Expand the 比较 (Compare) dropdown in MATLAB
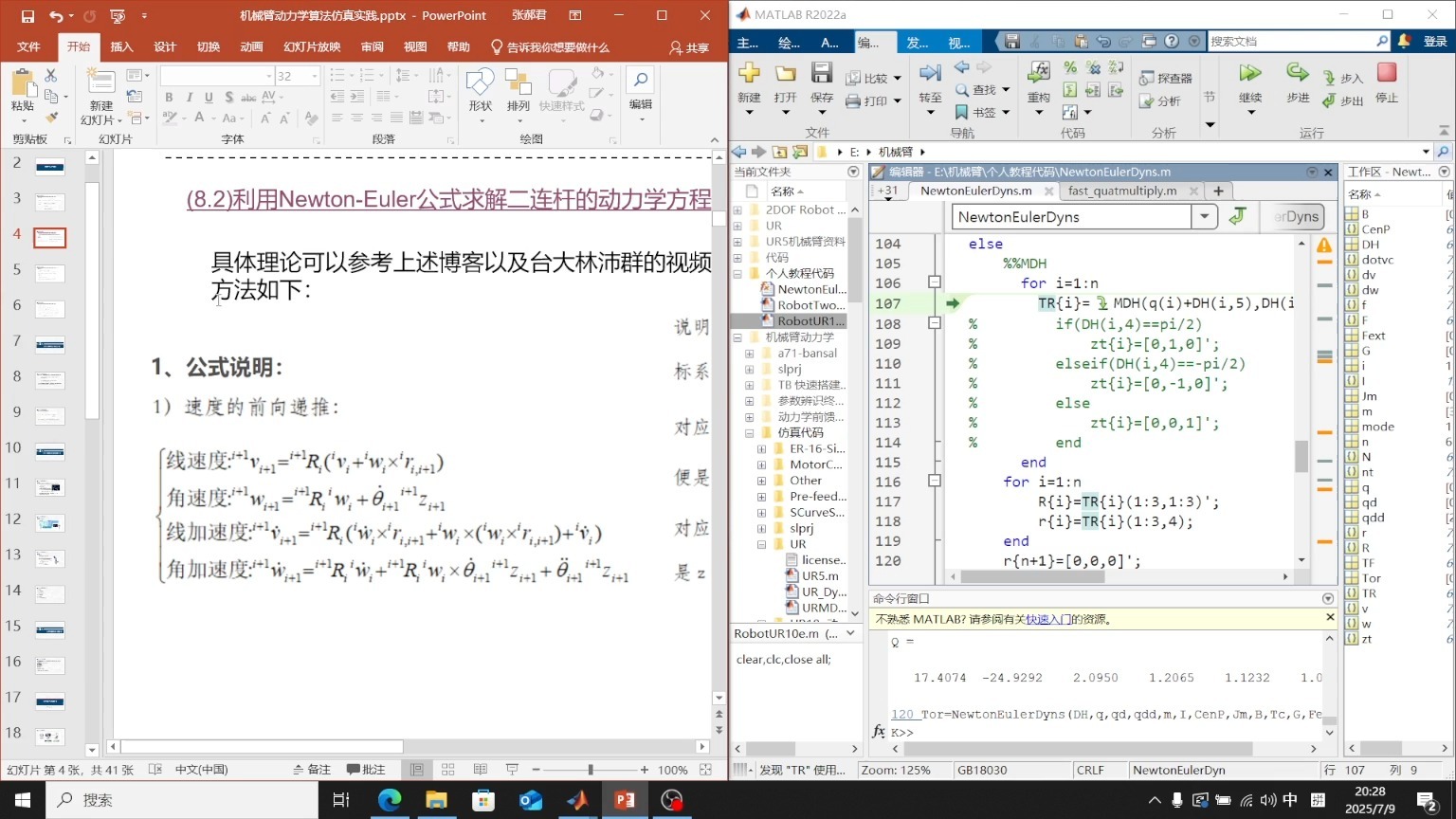 (897, 79)
